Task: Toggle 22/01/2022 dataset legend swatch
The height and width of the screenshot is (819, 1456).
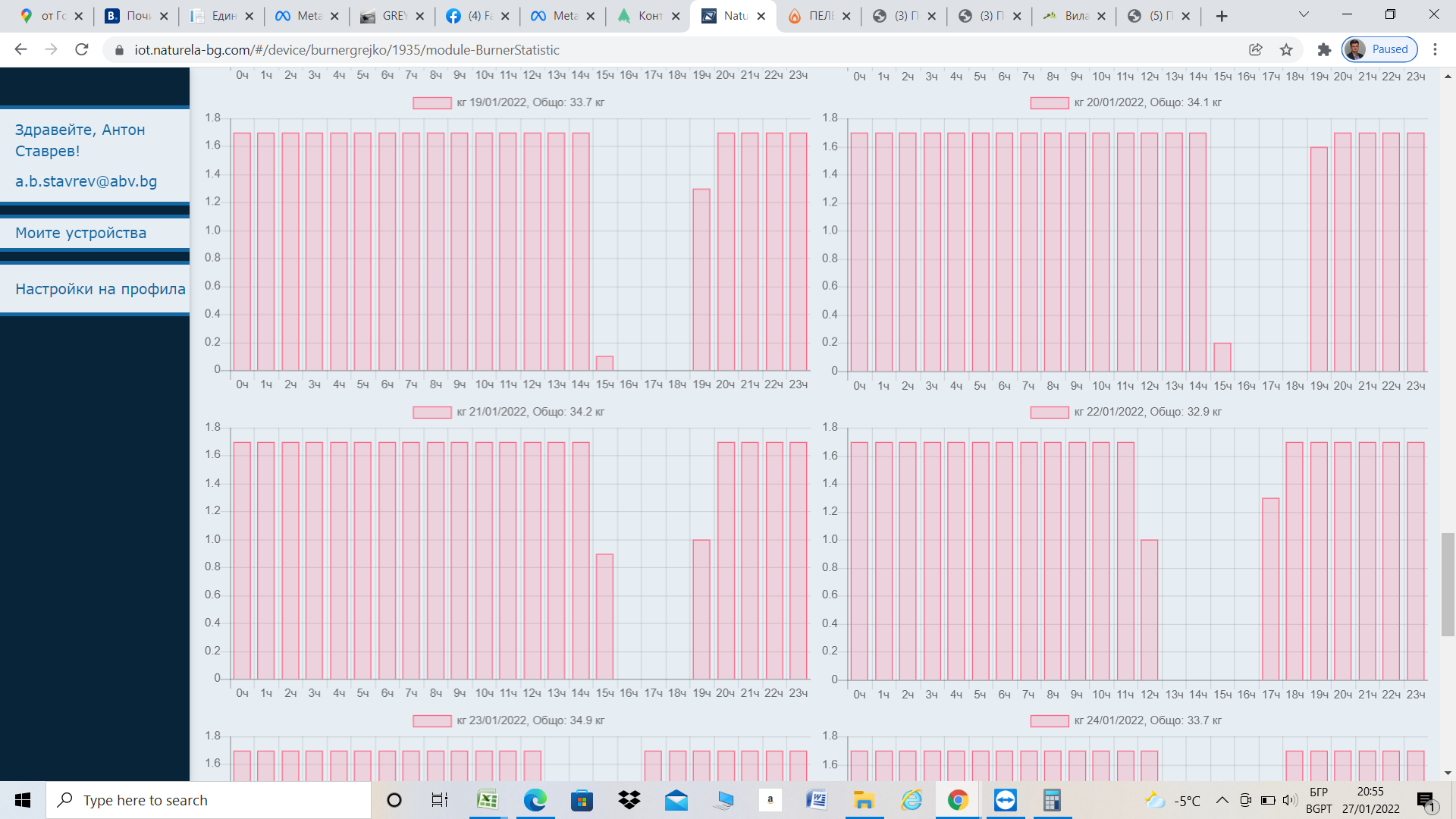Action: (x=1050, y=413)
